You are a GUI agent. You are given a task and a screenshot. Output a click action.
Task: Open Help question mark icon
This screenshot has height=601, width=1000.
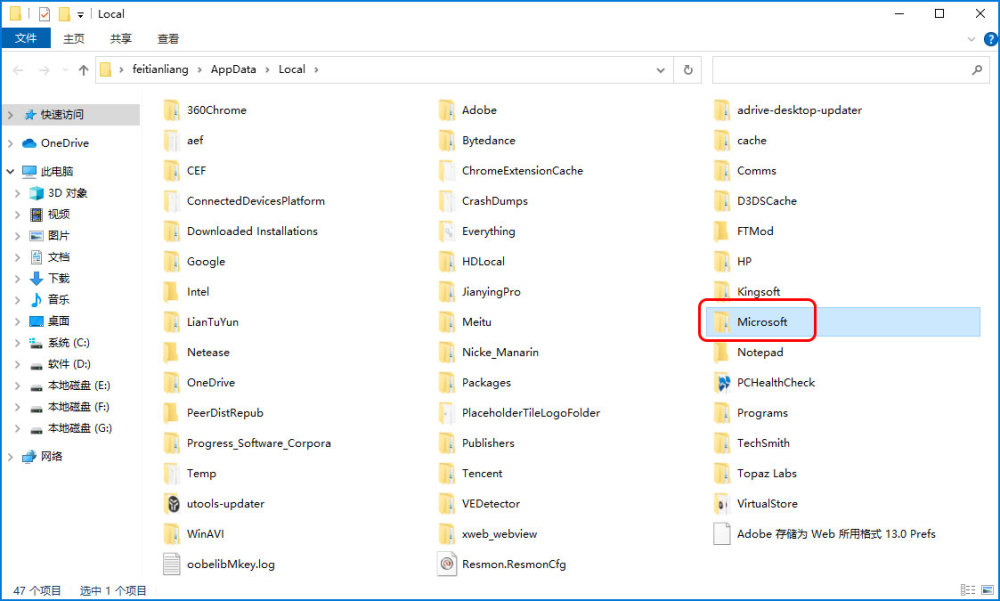pyautogui.click(x=990, y=39)
